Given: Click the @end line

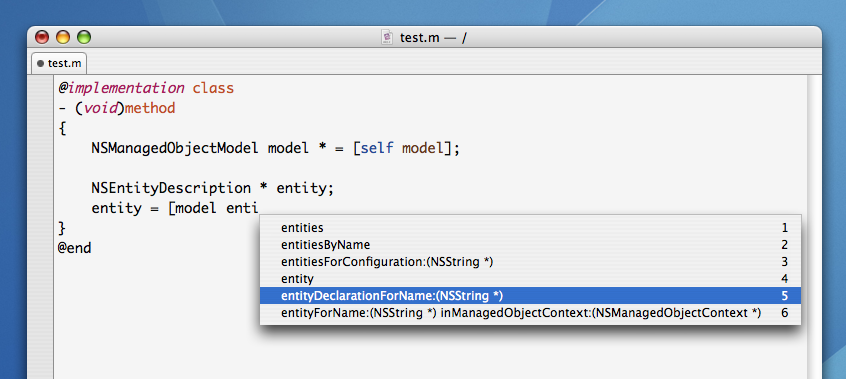Looking at the screenshot, I should (75, 248).
